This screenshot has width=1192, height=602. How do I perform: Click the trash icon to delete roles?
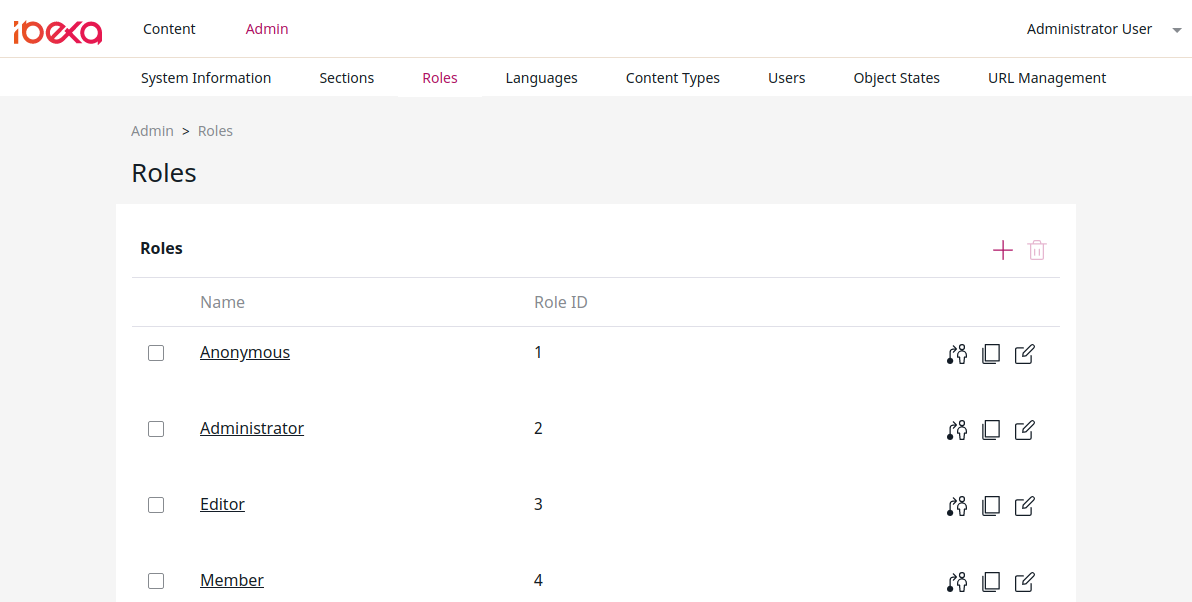[x=1037, y=250]
